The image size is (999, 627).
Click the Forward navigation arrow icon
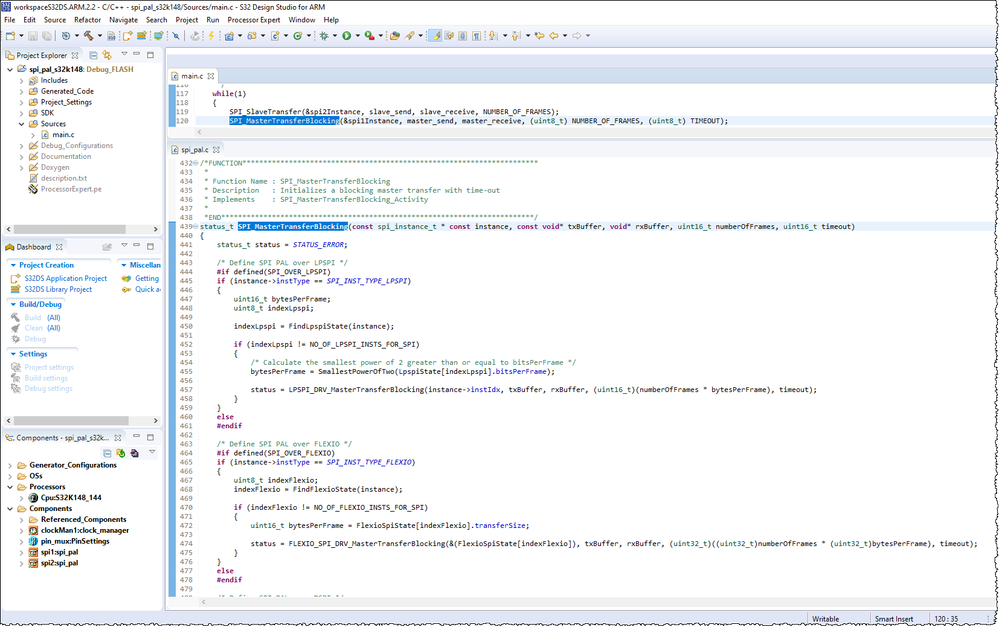coord(577,36)
